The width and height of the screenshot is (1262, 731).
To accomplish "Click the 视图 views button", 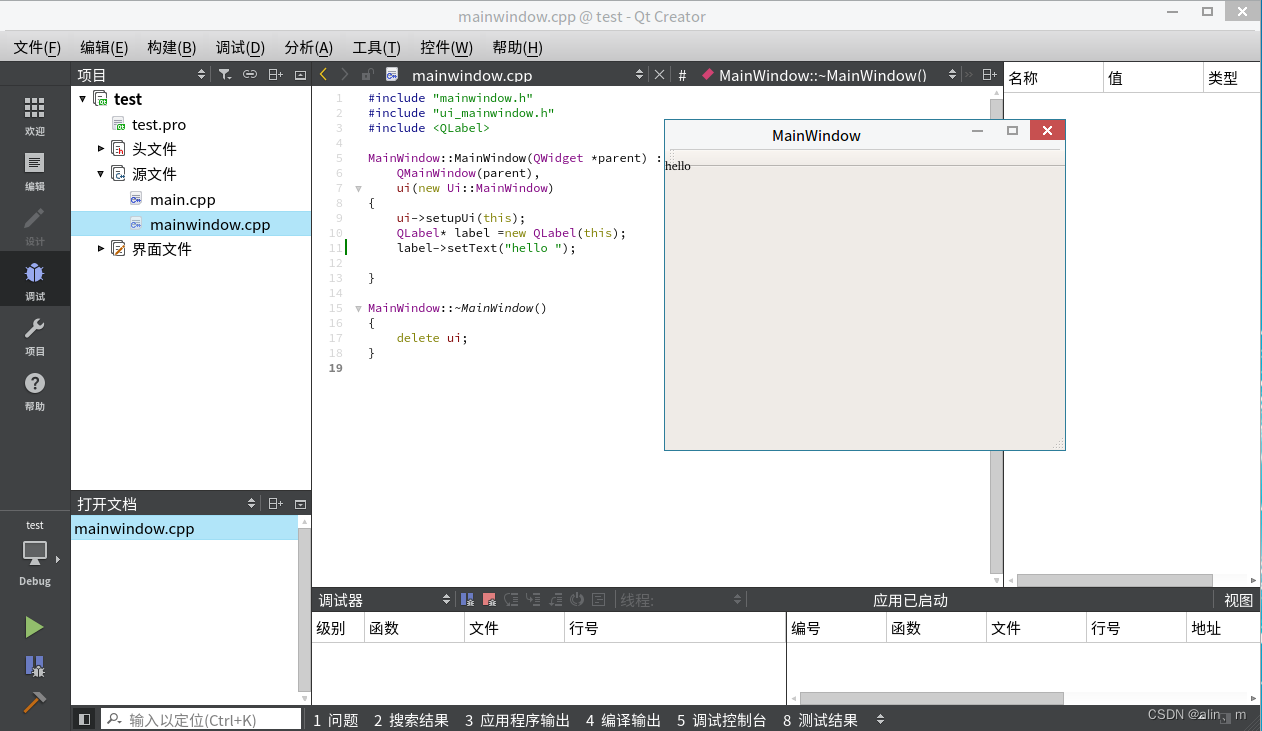I will pyautogui.click(x=1238, y=600).
